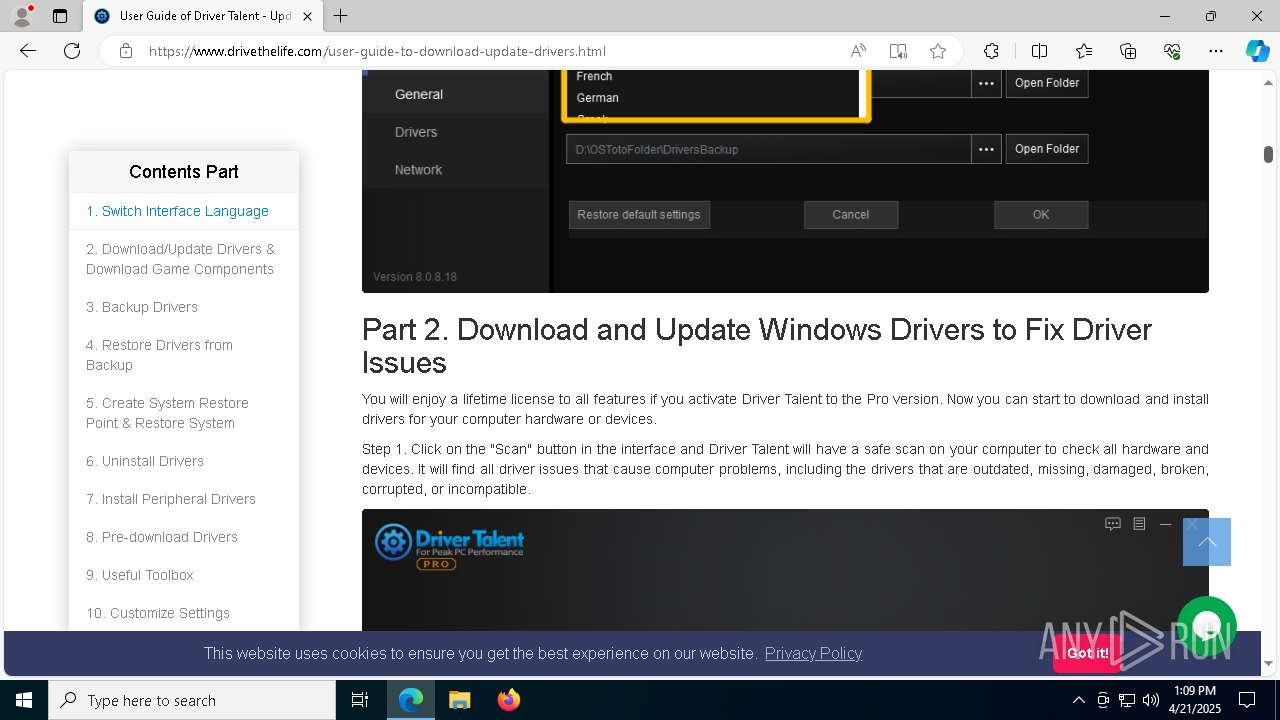Click the Driver Talent Pro screenshot
Viewport: 1280px width, 720px height.
tap(785, 570)
